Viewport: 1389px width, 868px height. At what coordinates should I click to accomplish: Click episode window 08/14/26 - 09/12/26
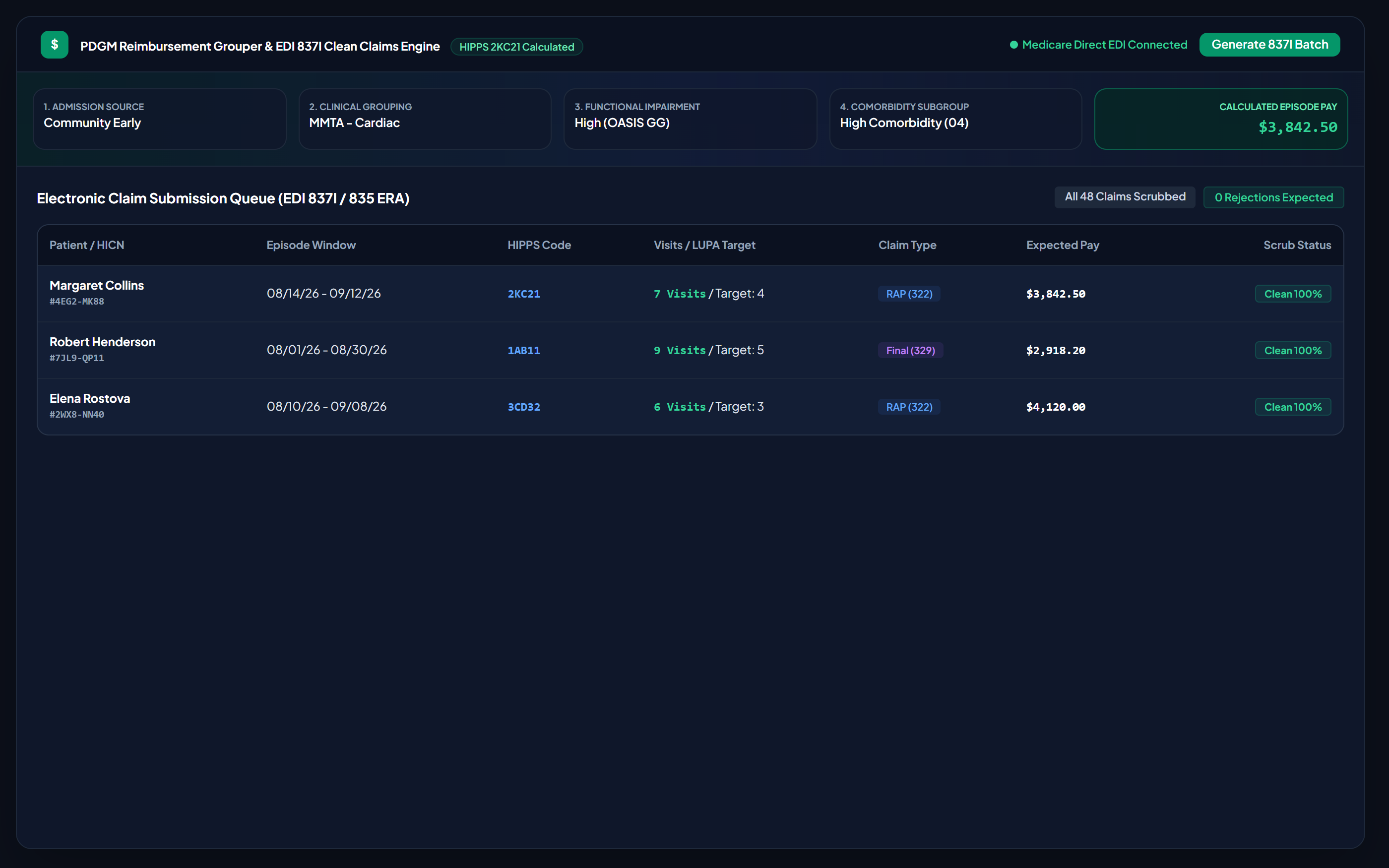[x=324, y=293]
